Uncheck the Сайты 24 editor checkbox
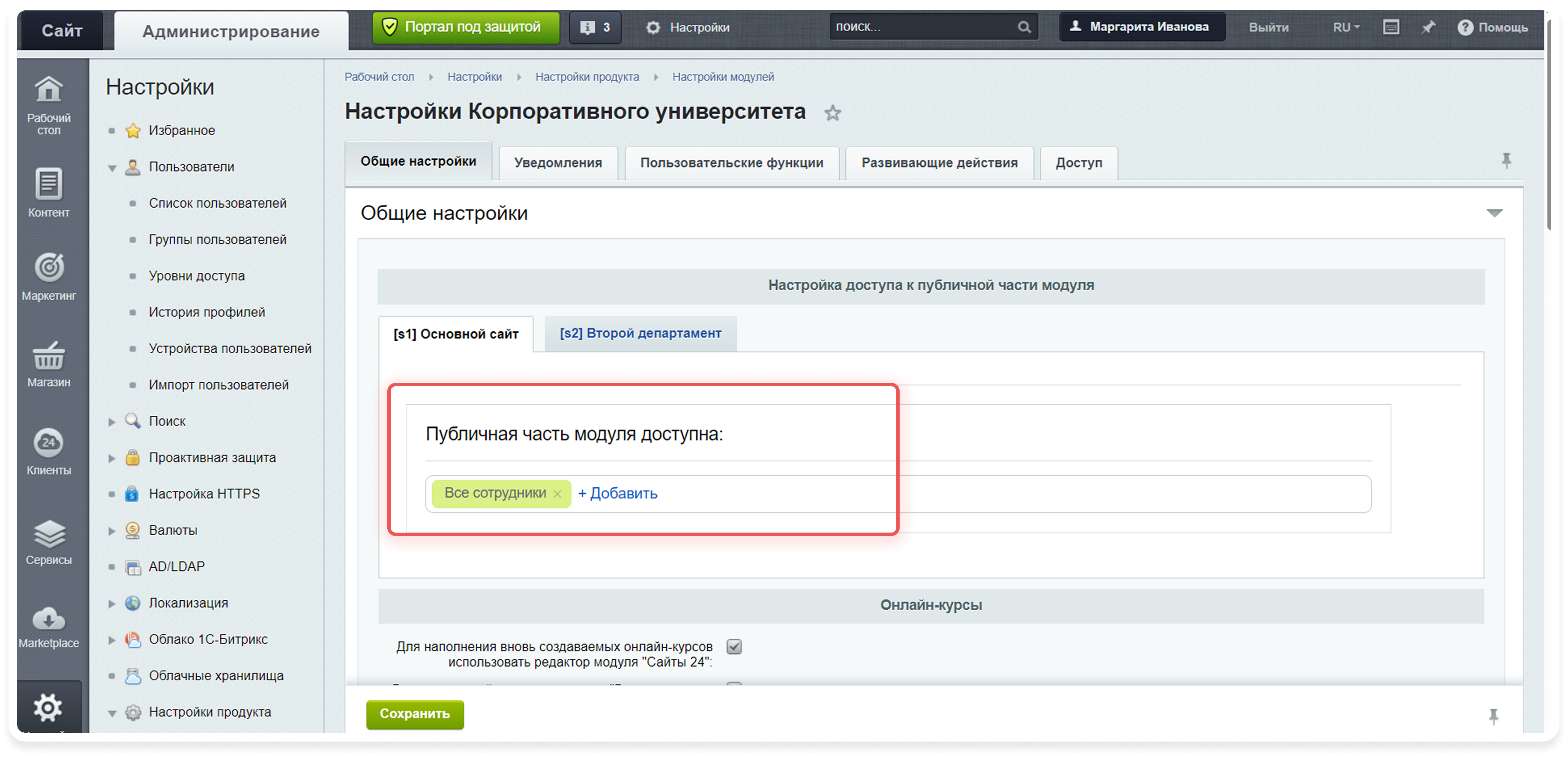Image resolution: width=1568 pixels, height=757 pixels. 734,647
